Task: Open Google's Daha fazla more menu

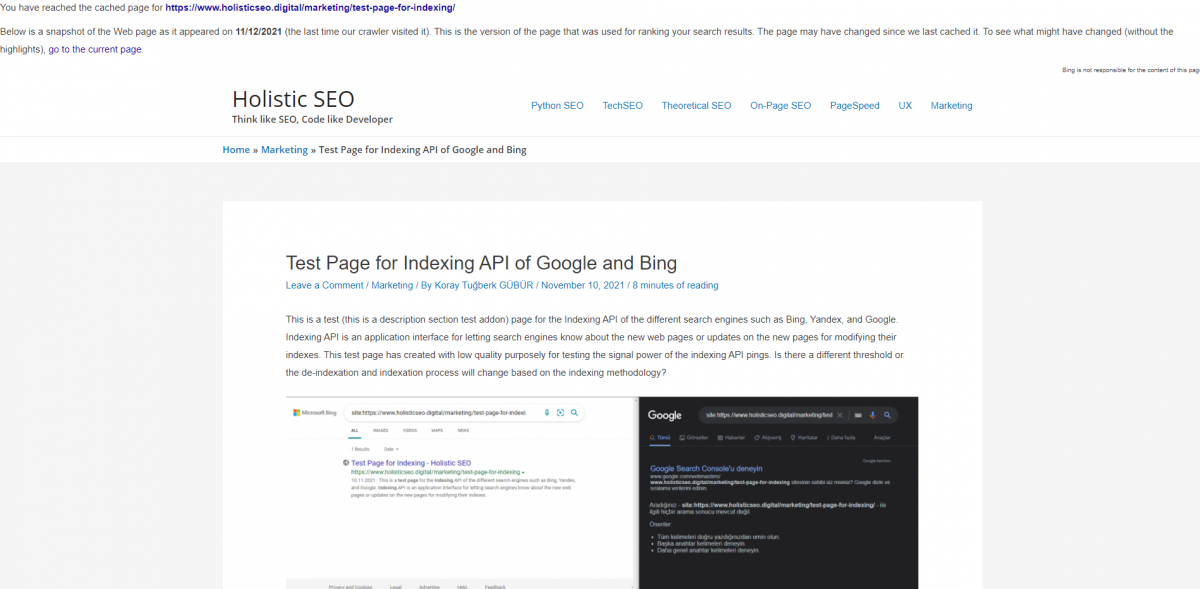Action: pos(841,438)
